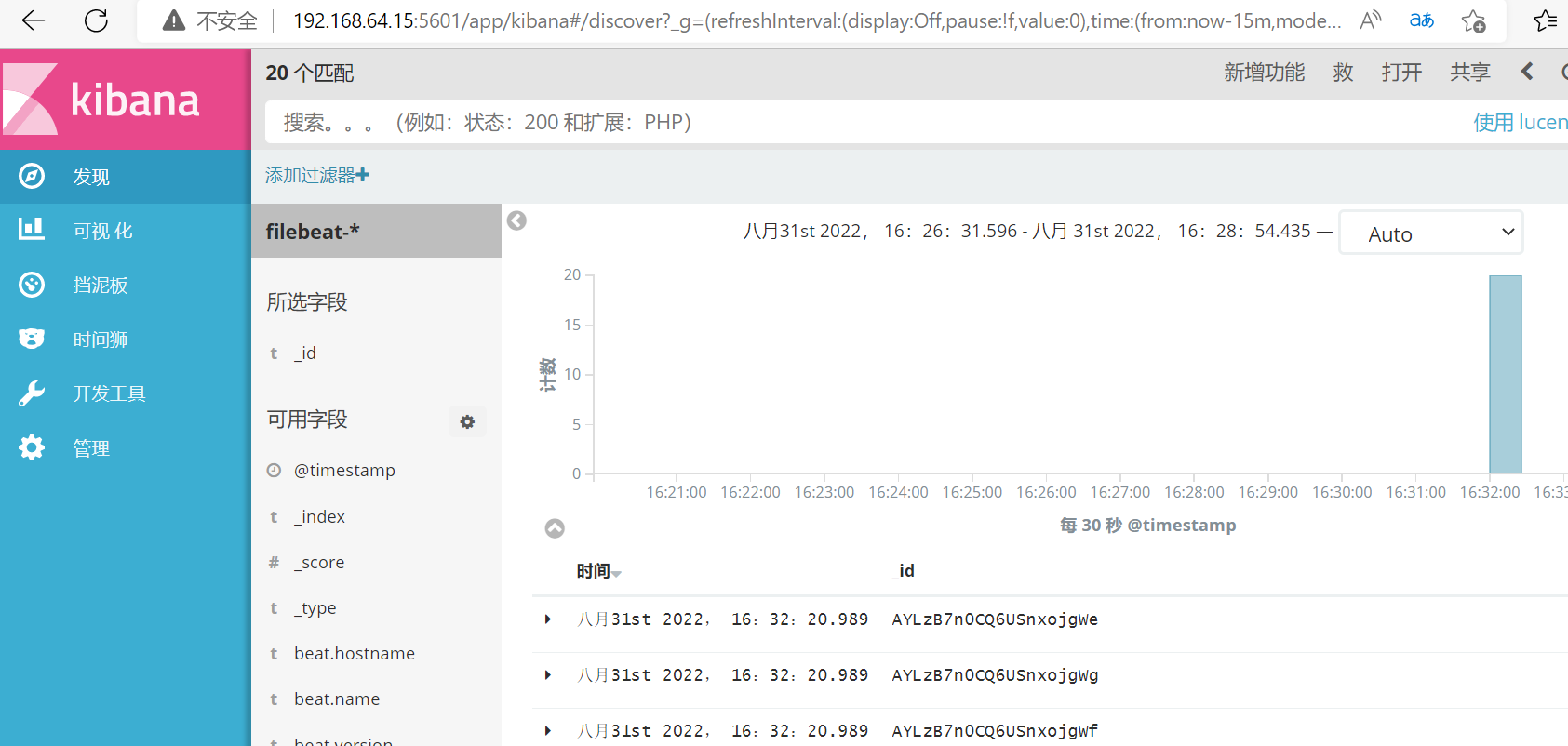Click the clock icon beside @timestamp
Screen dimensions: 1568x746
274,470
